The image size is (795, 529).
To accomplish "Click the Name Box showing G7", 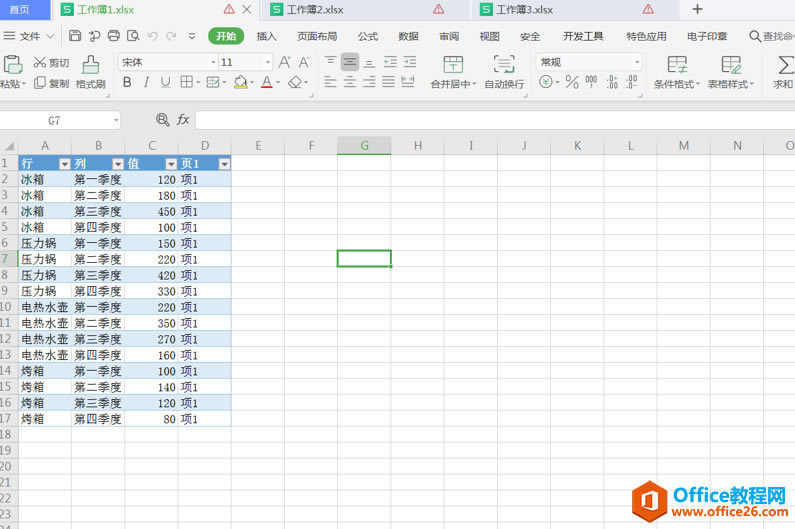I will (60, 120).
